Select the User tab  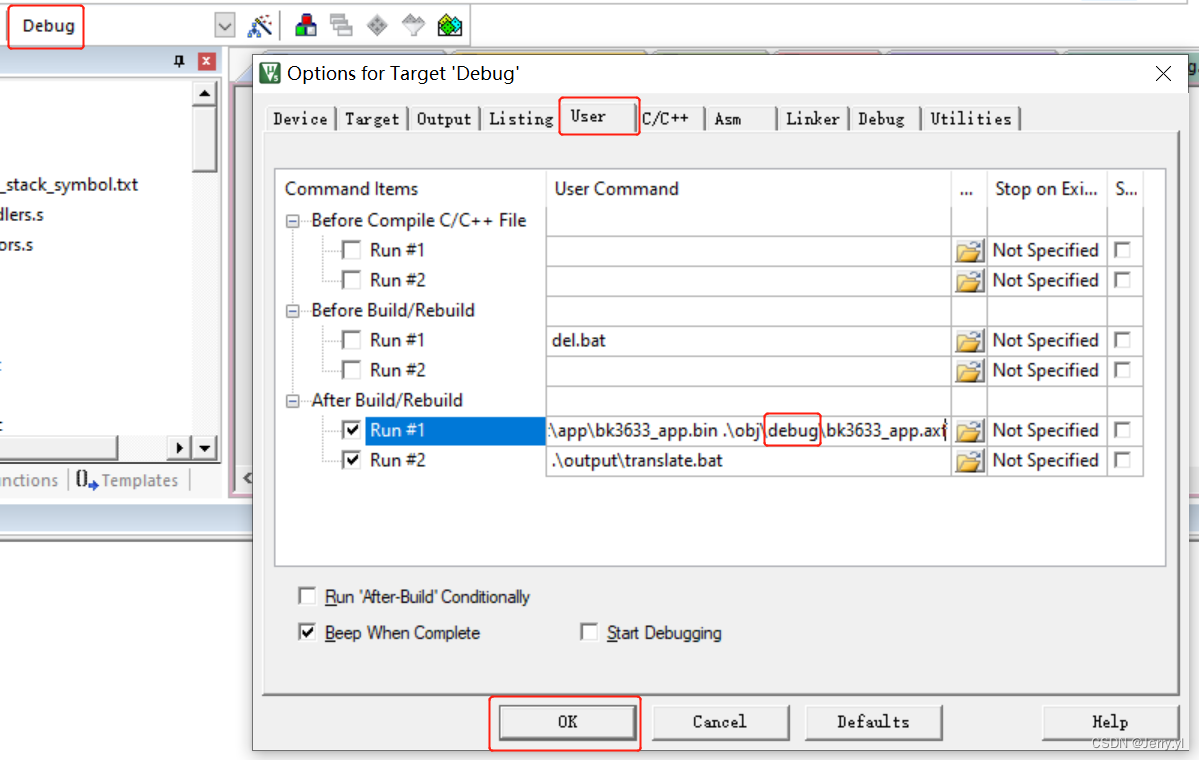598,117
